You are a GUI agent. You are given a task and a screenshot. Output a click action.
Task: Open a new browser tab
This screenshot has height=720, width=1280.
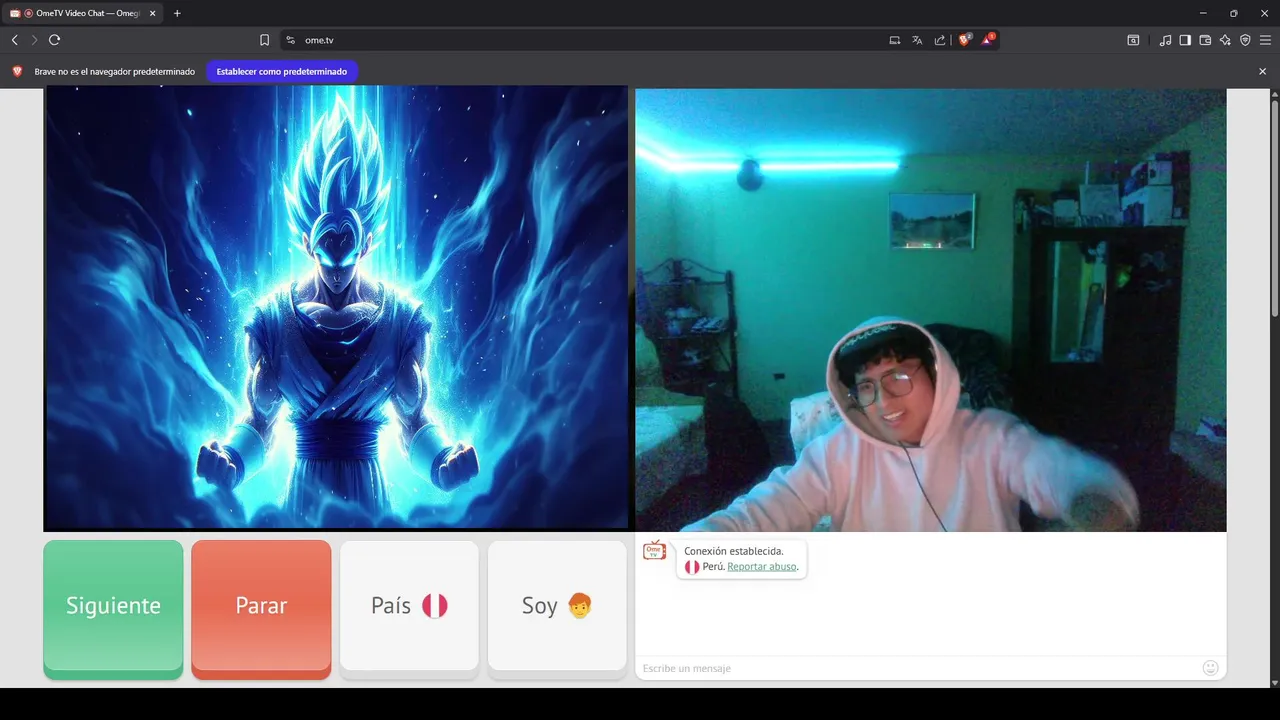coord(177,13)
